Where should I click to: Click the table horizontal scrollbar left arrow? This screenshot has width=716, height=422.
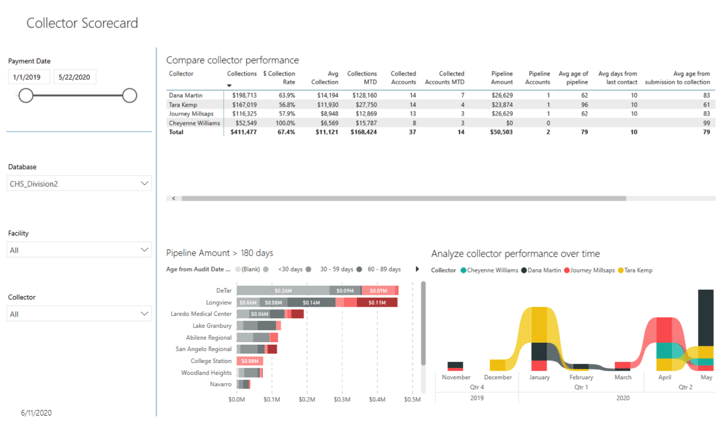(174, 198)
